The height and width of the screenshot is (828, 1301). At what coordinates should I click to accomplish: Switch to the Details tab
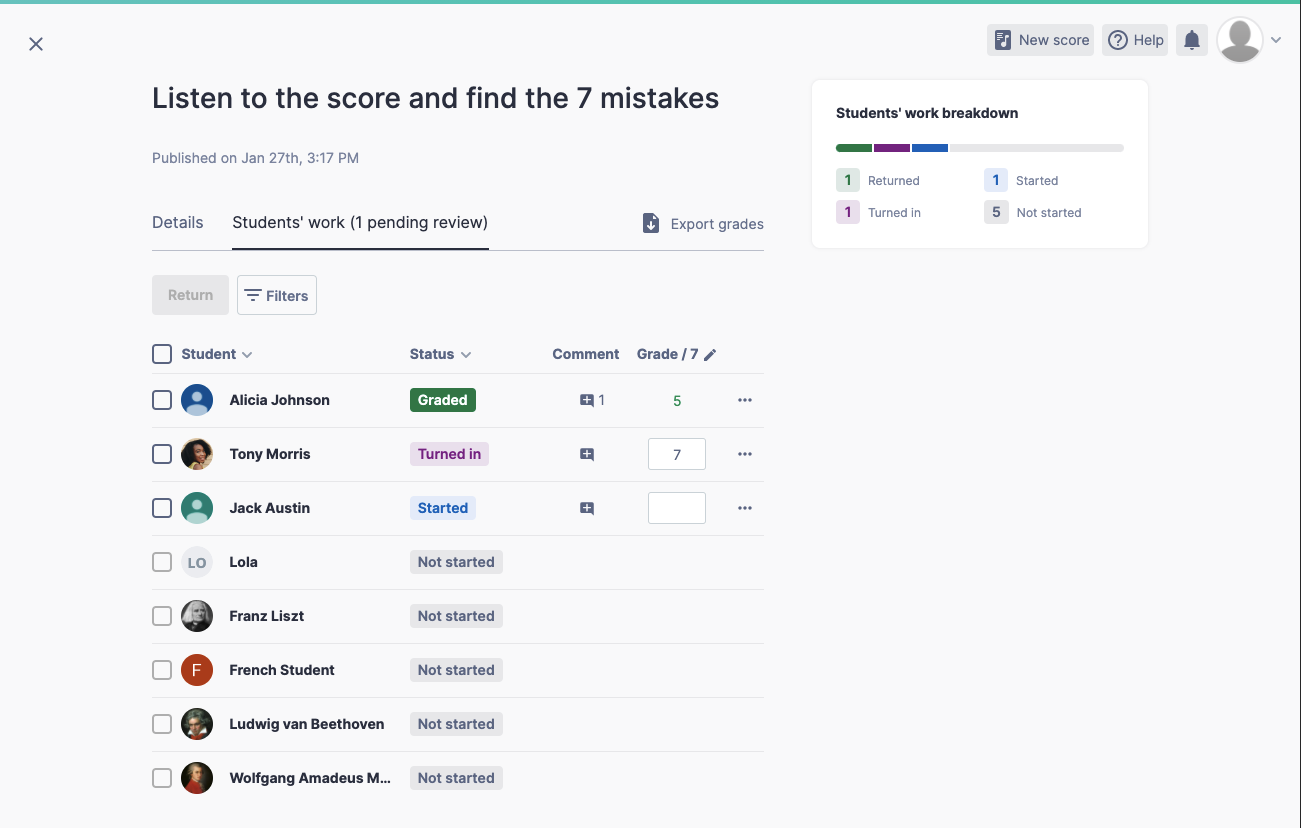tap(178, 223)
